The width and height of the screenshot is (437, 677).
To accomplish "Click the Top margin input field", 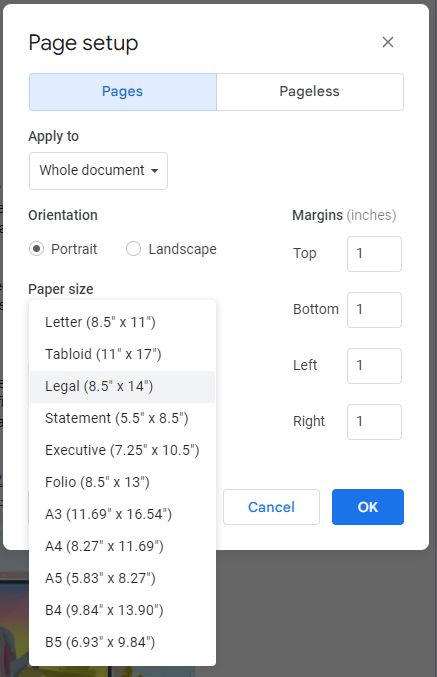I will (x=374, y=254).
